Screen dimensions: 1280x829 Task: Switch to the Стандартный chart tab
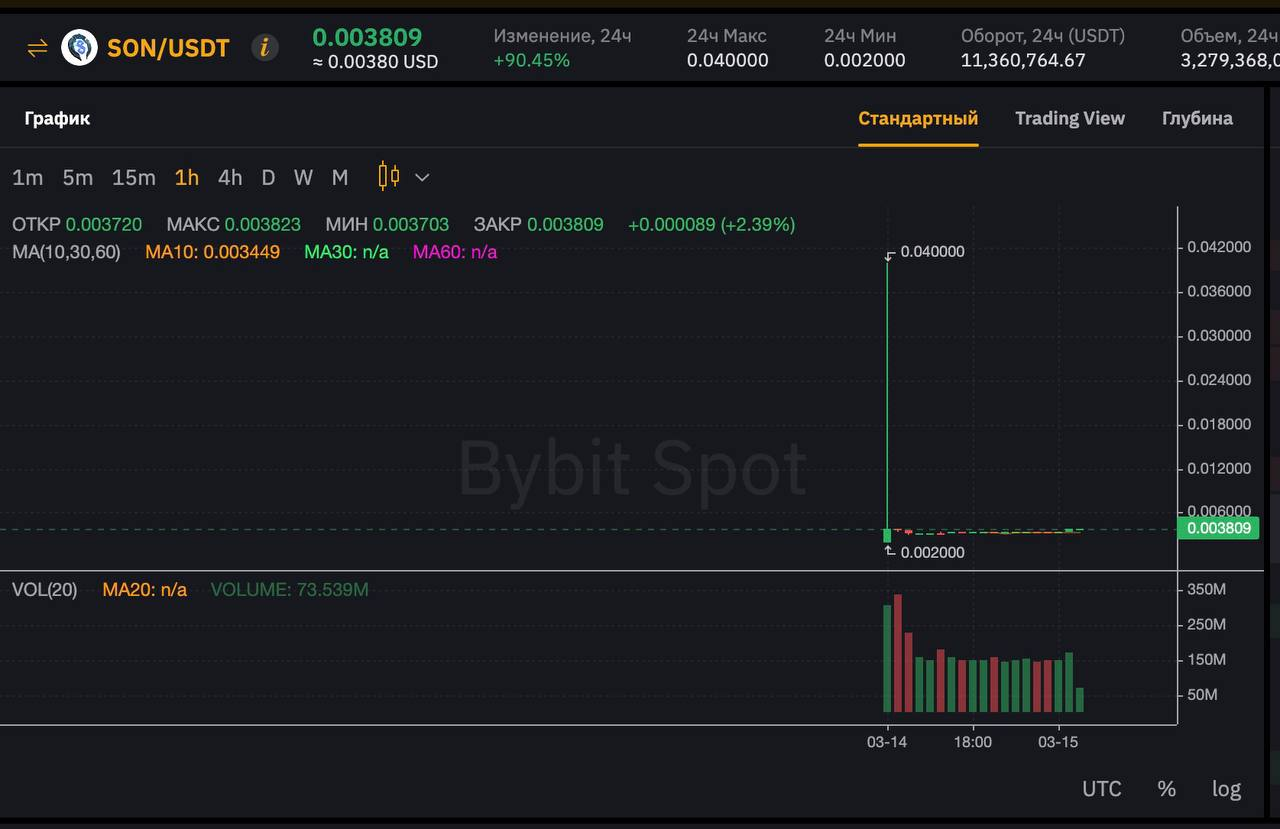pos(918,118)
